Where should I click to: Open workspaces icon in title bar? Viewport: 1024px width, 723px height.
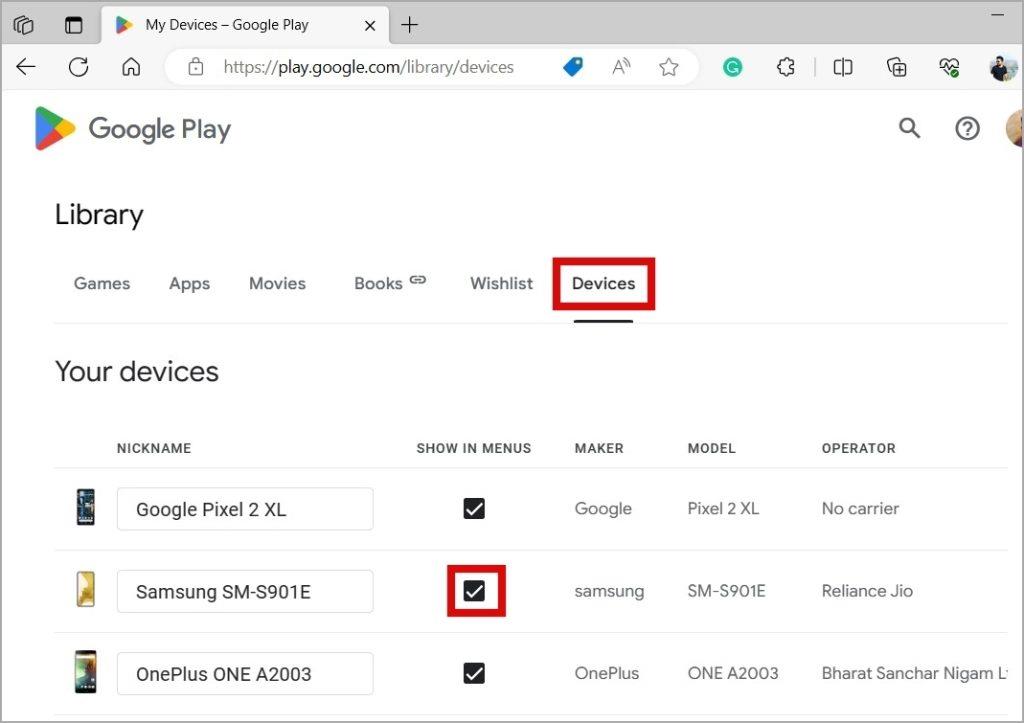coord(23,25)
